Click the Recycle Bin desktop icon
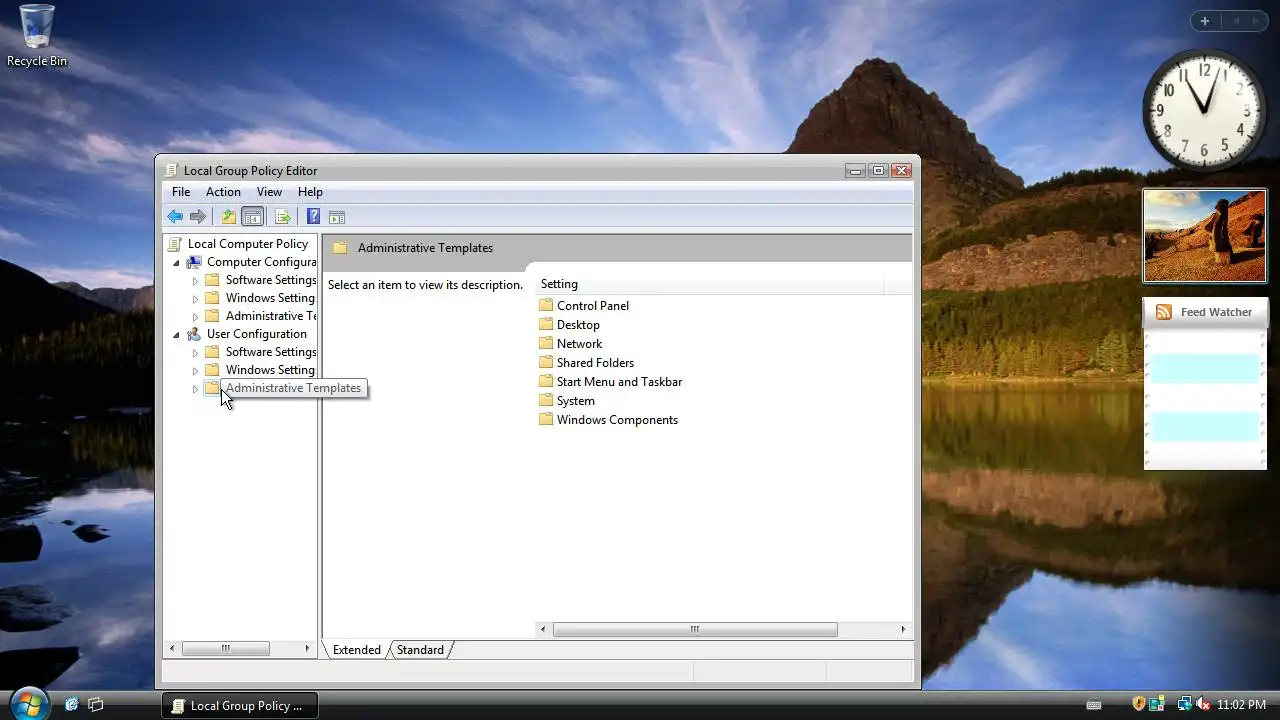Viewport: 1280px width, 720px height. point(37,35)
